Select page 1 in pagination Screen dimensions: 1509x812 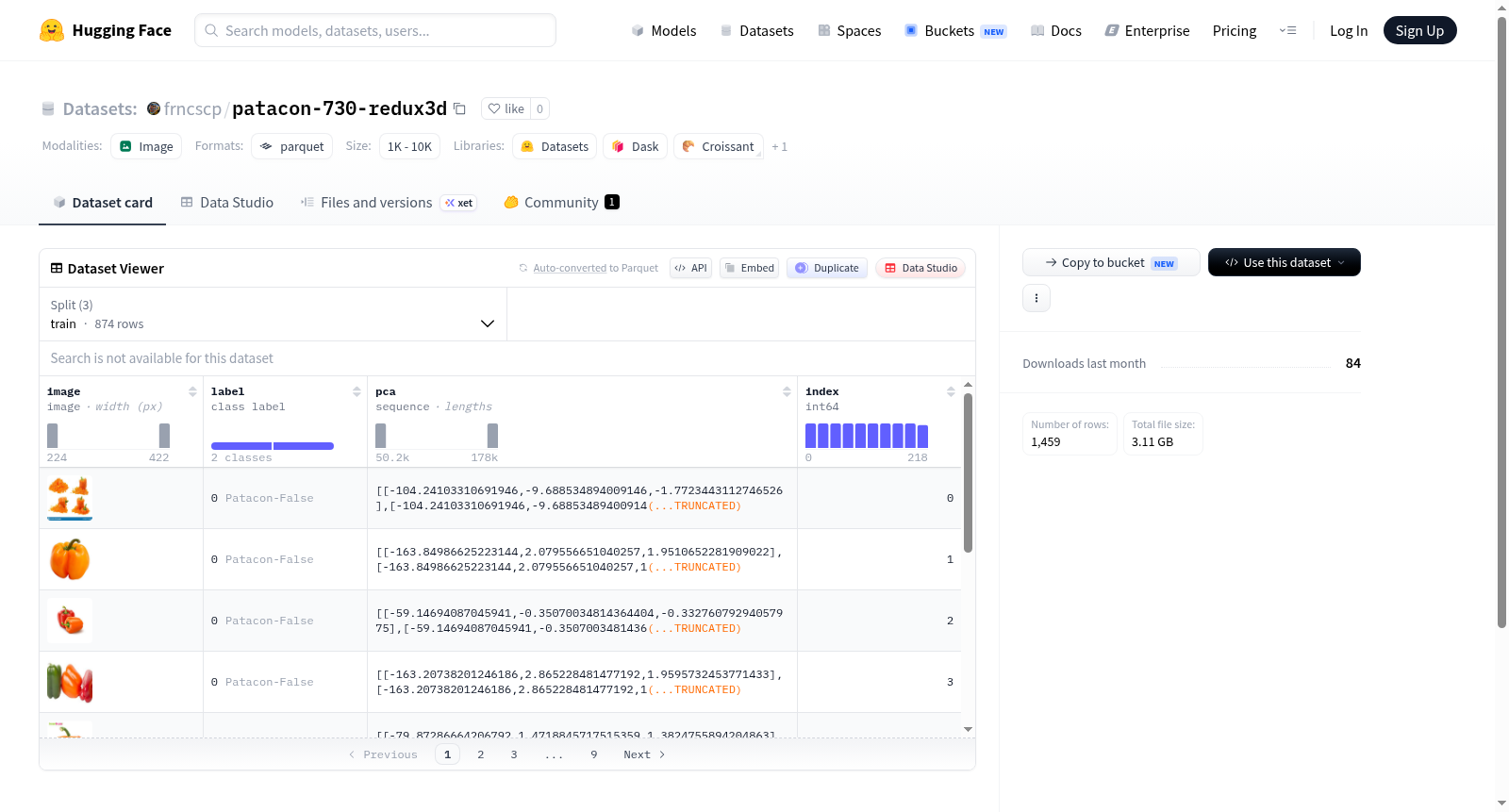coord(448,754)
